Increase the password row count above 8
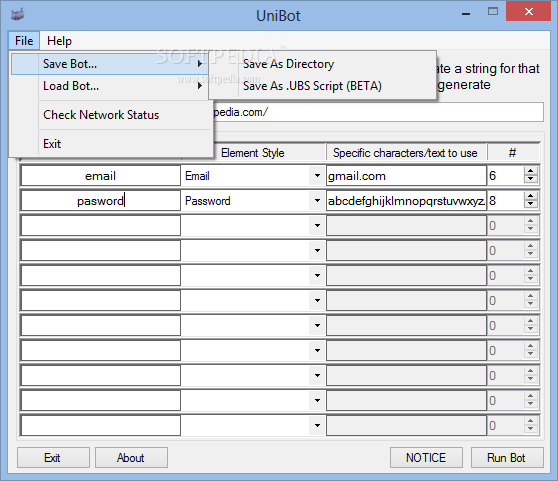This screenshot has height=481, width=558. (531, 196)
